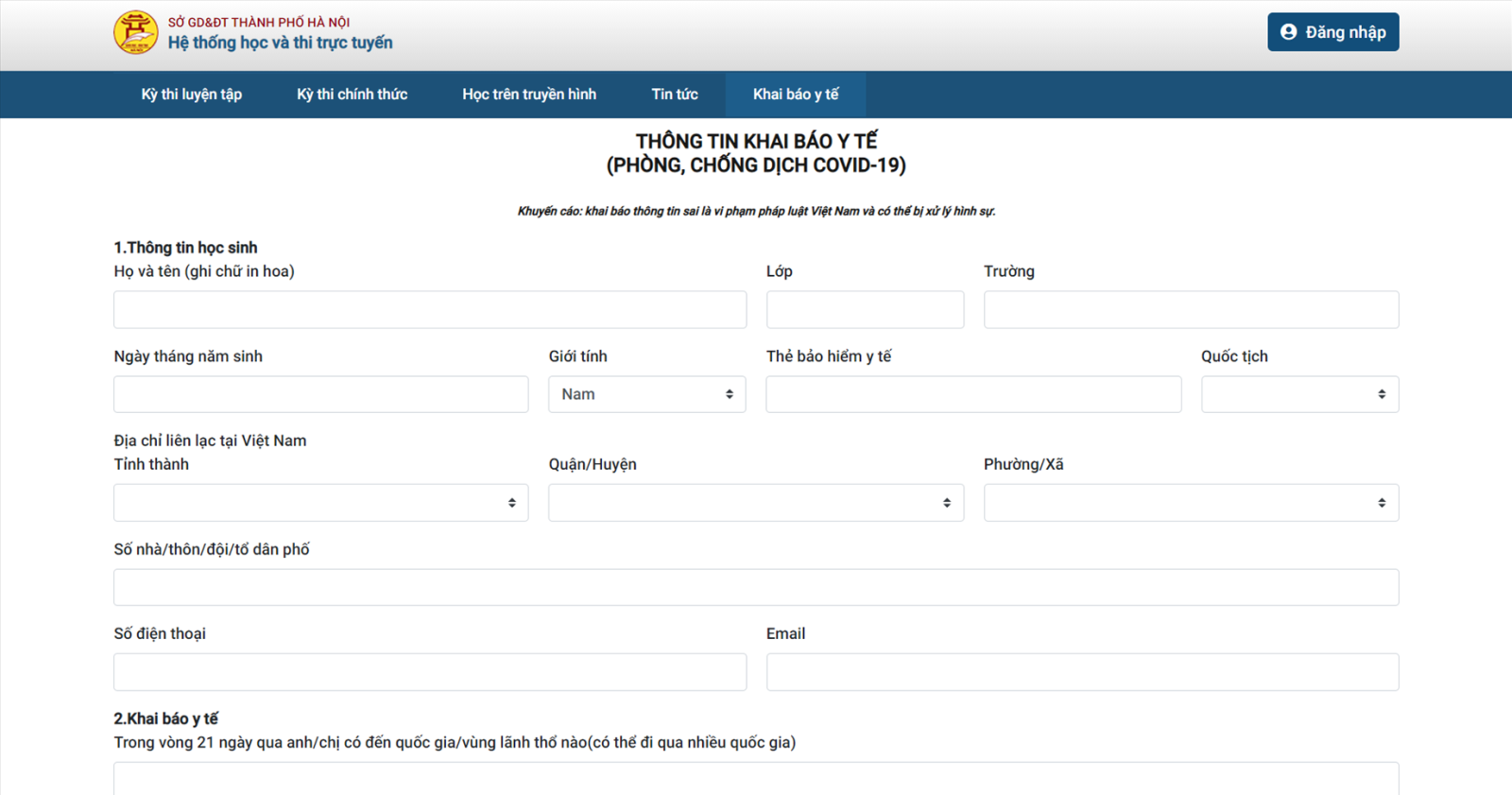Open the Giới tính dropdown showing Nam
Screen dimensions: 1512x795
pyautogui.click(x=646, y=394)
